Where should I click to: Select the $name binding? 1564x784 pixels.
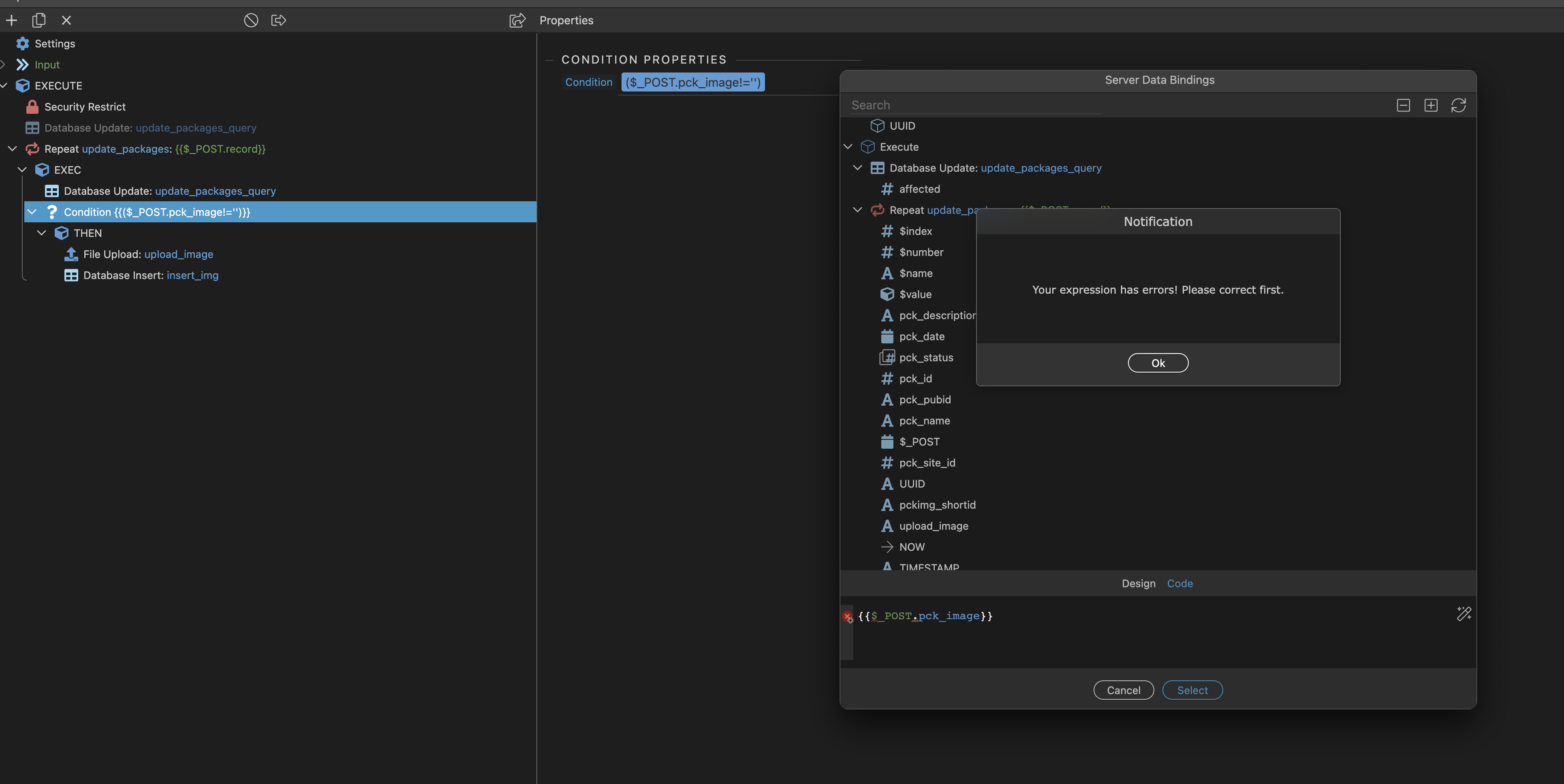coord(916,273)
